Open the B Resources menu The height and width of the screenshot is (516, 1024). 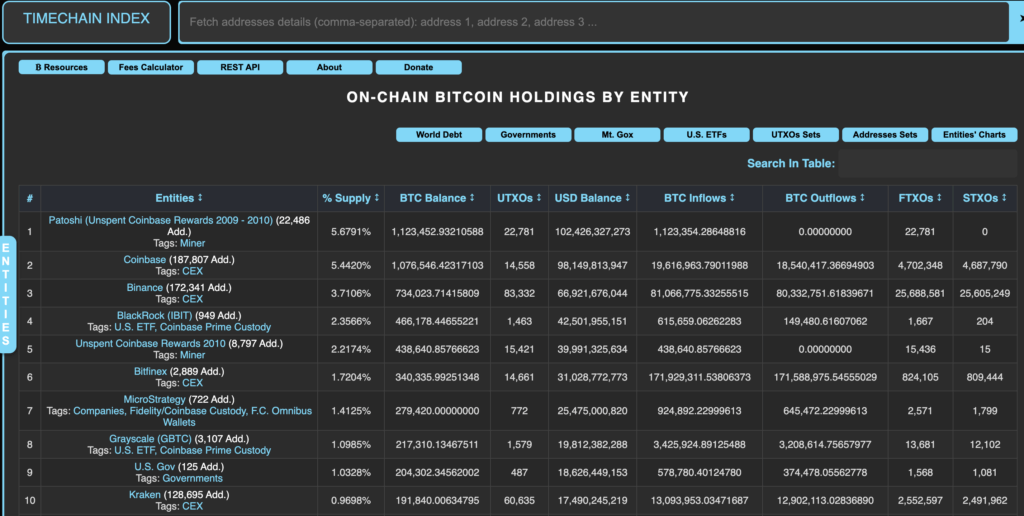click(x=61, y=68)
